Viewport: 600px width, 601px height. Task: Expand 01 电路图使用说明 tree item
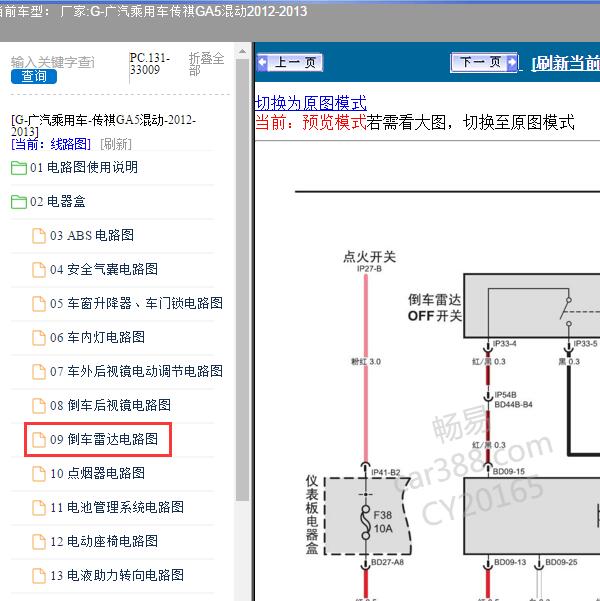[x=84, y=167]
